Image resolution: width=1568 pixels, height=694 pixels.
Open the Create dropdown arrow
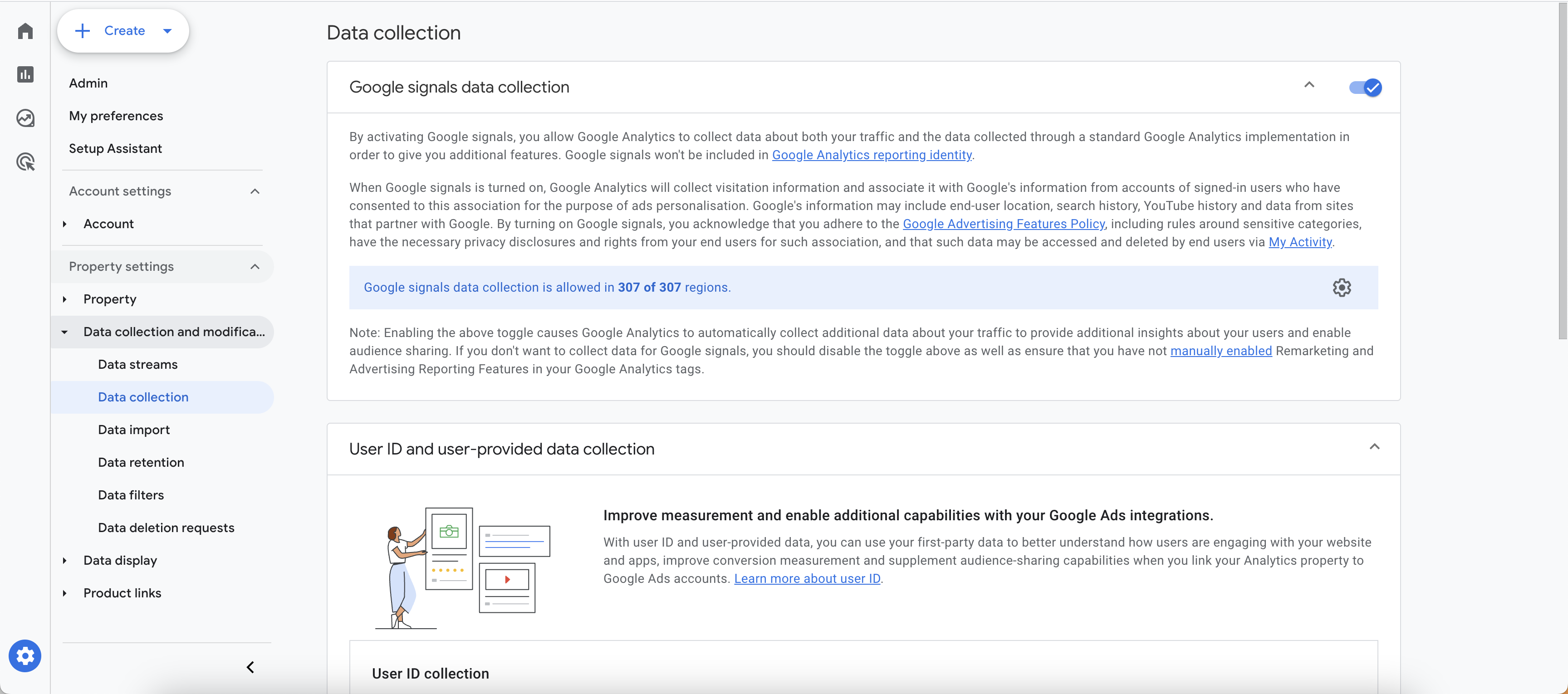pyautogui.click(x=167, y=31)
